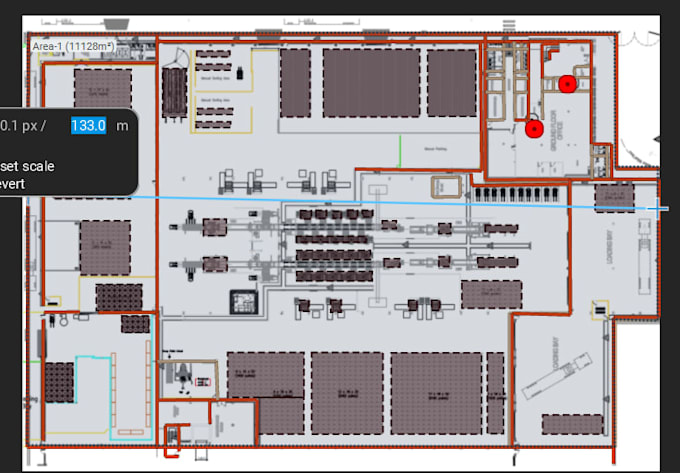Select the Area-1 (11128m²) label
The width and height of the screenshot is (680, 473).
[74, 46]
